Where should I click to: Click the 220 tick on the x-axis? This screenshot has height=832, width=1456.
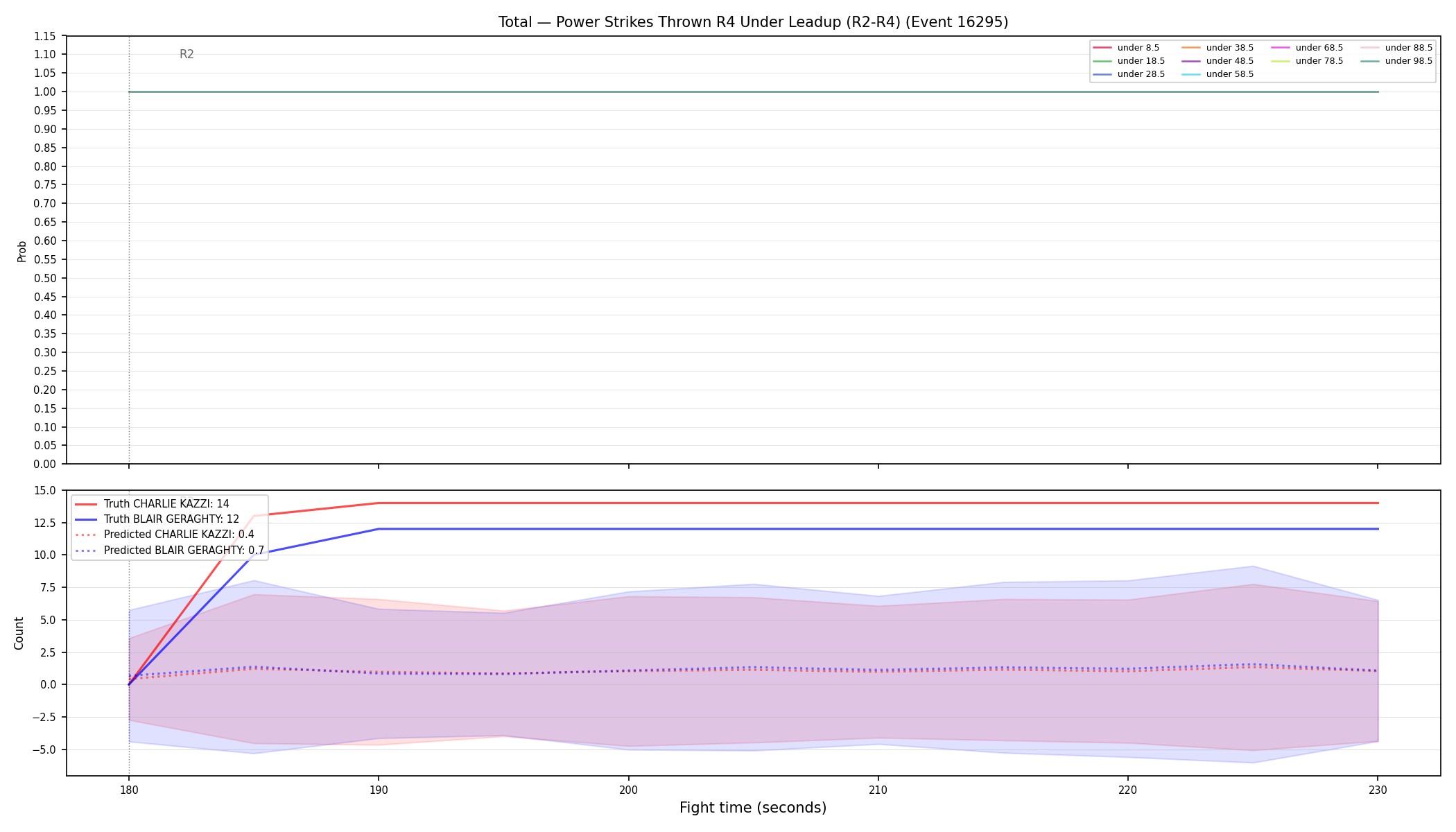click(1127, 789)
